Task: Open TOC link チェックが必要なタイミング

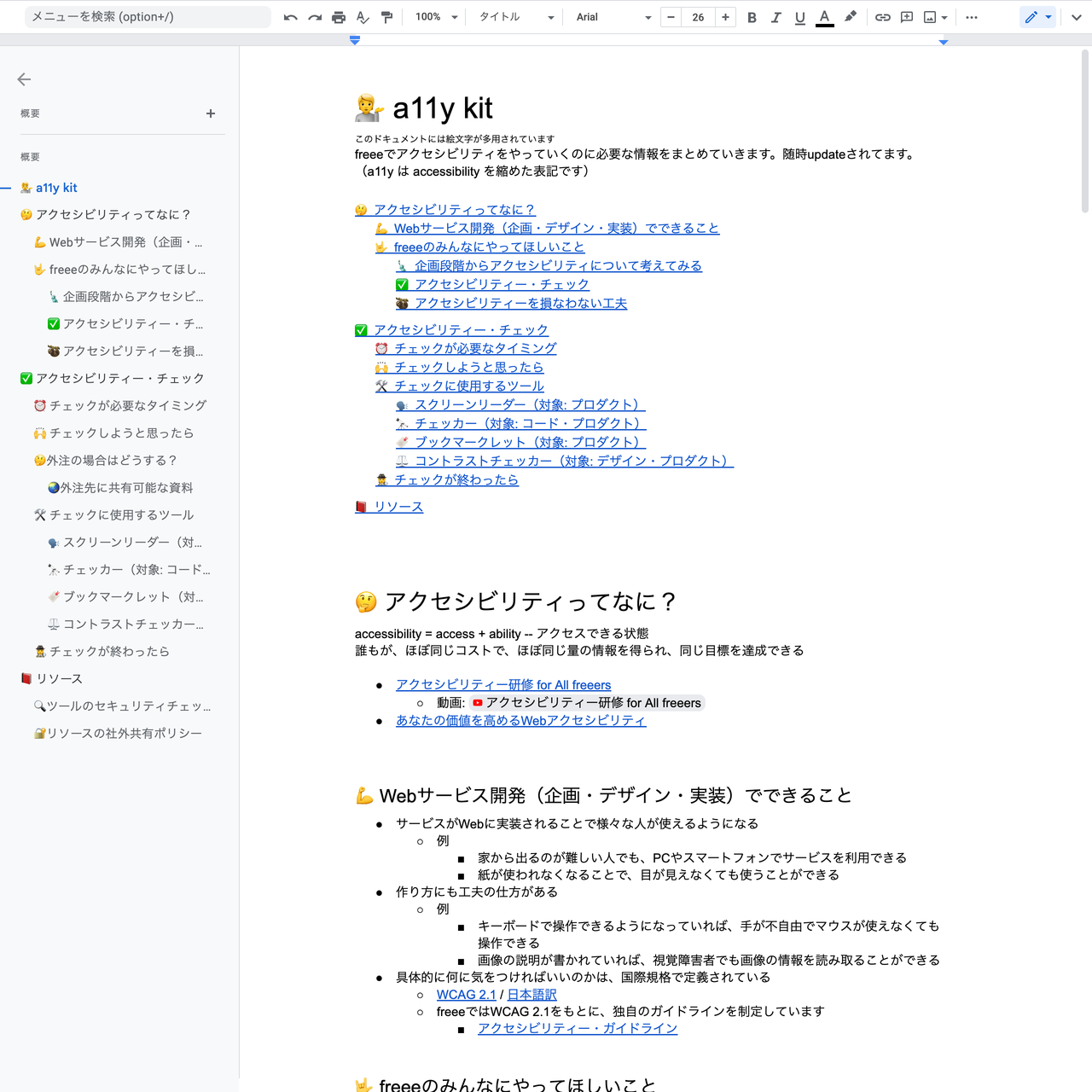Action: (x=466, y=348)
